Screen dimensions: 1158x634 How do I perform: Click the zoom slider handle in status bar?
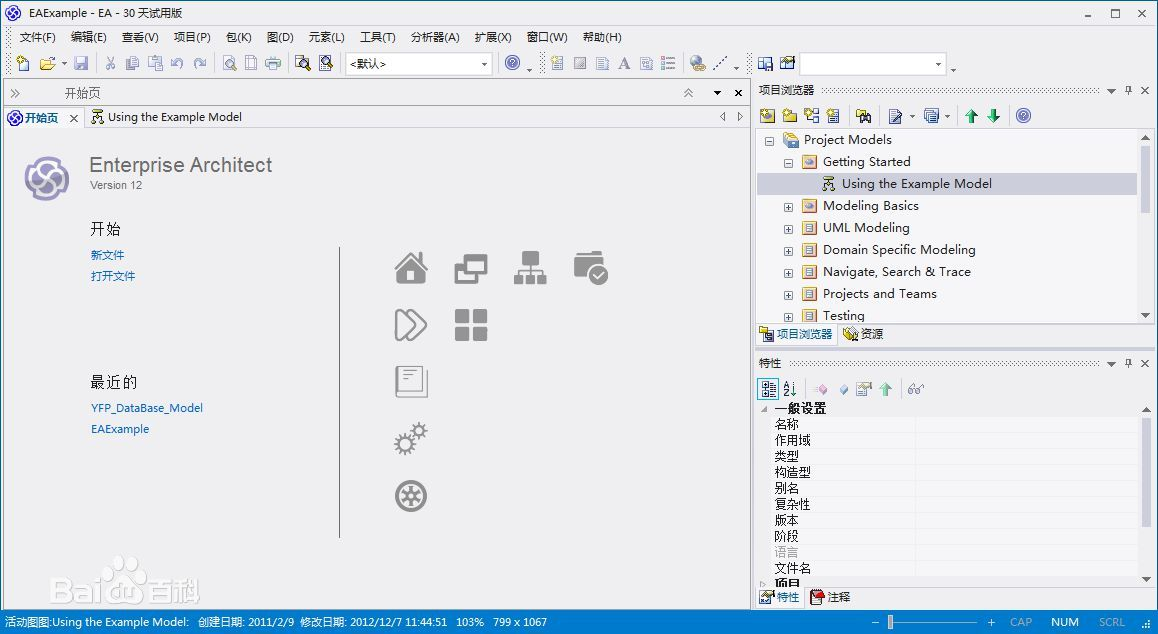tap(891, 622)
